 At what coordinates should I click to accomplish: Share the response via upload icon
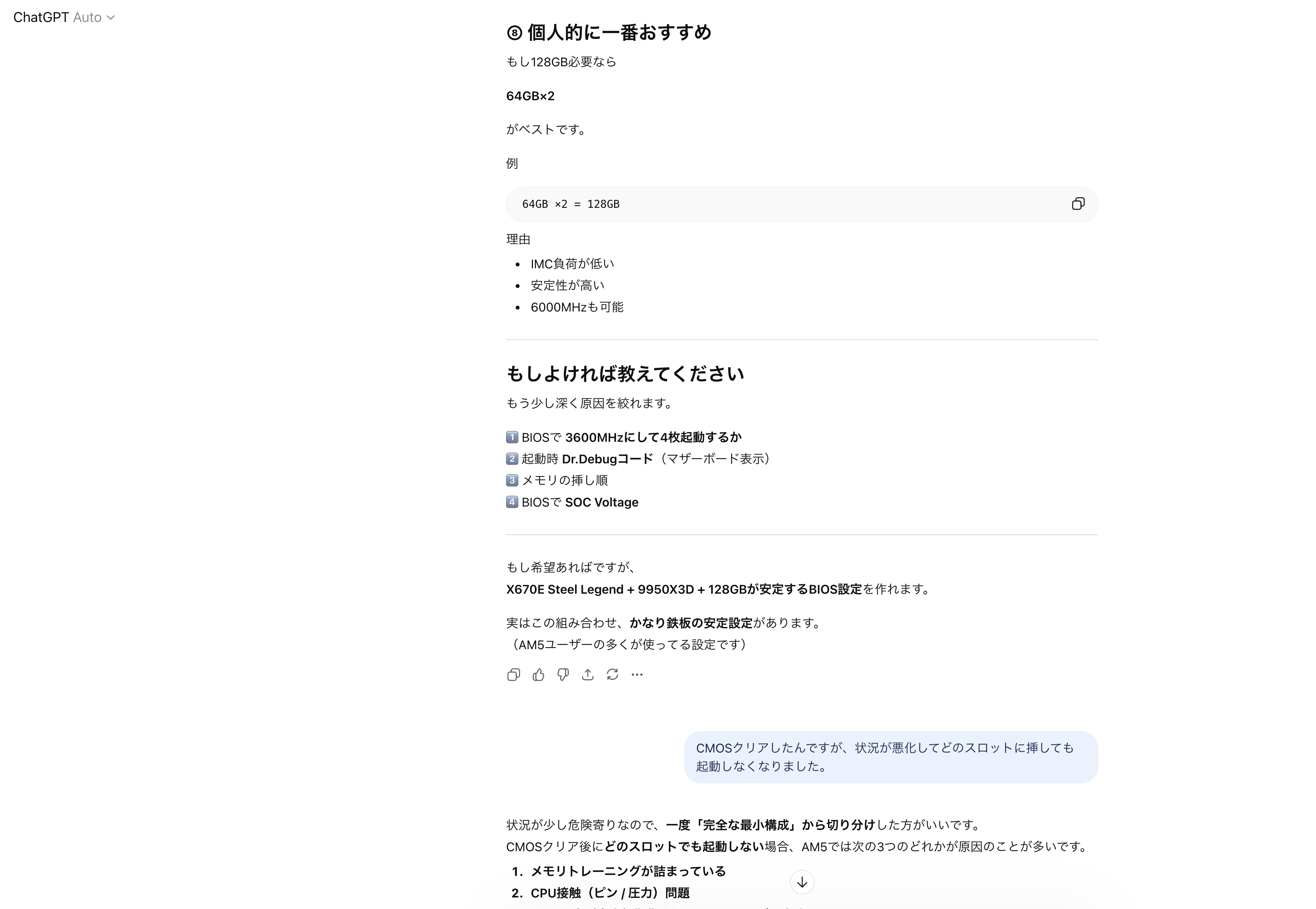point(587,675)
